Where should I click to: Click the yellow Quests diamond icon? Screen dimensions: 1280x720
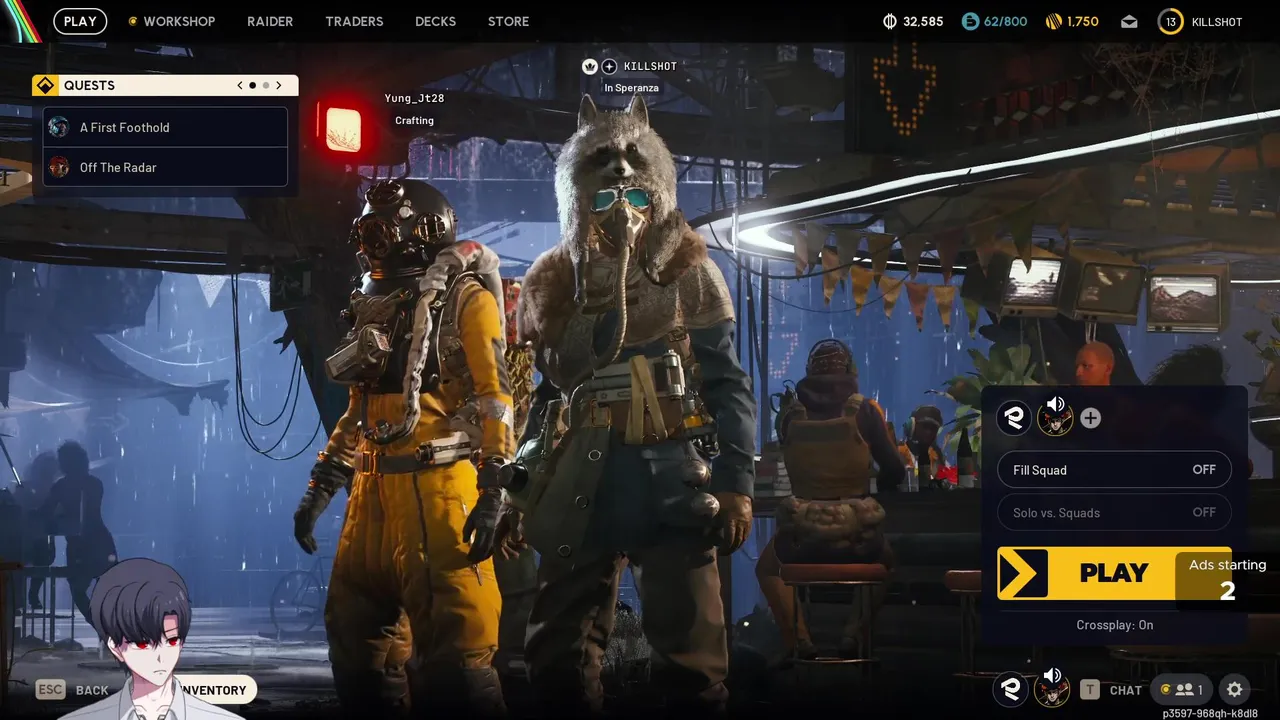click(x=45, y=85)
